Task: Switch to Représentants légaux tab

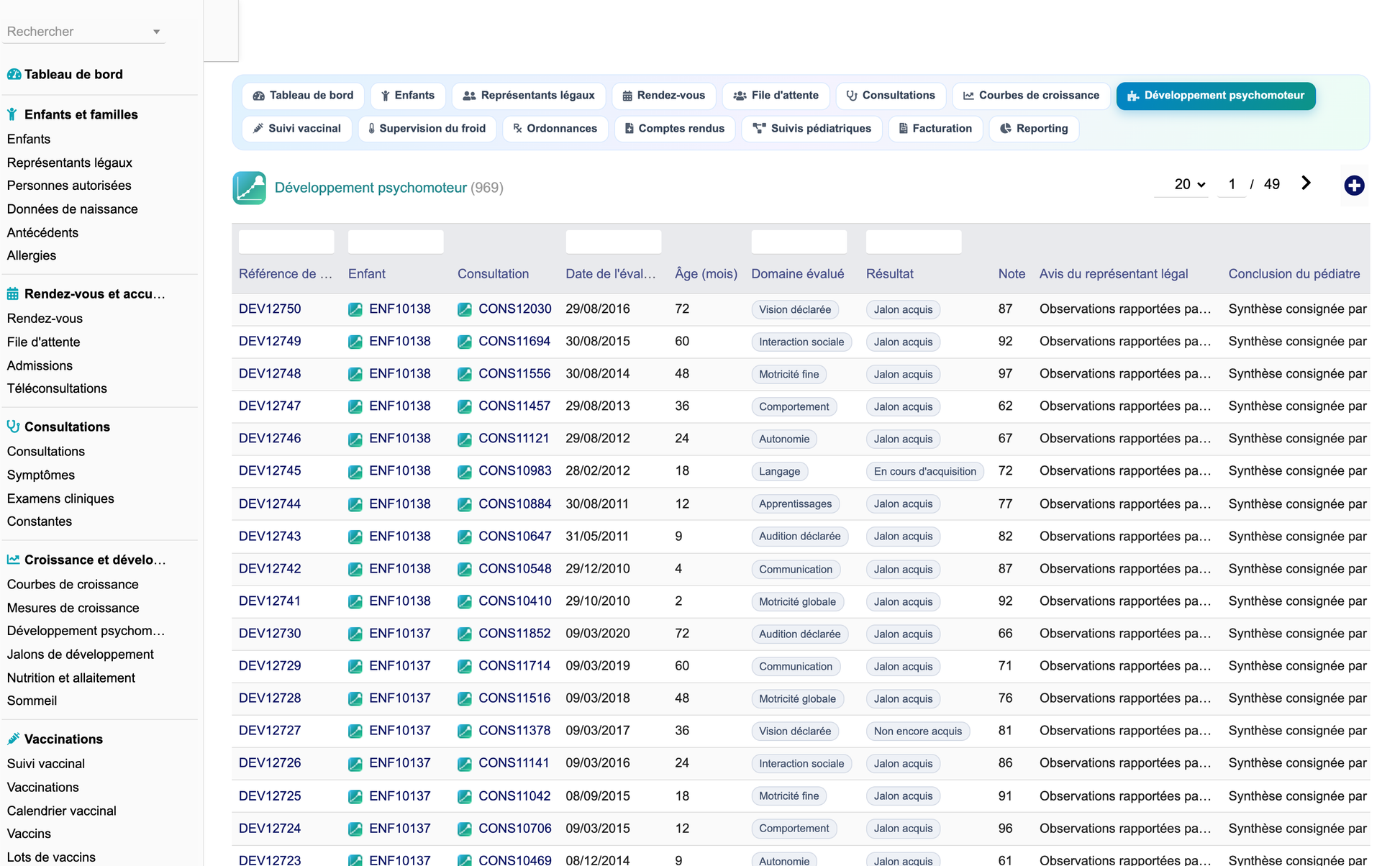Action: [x=529, y=96]
